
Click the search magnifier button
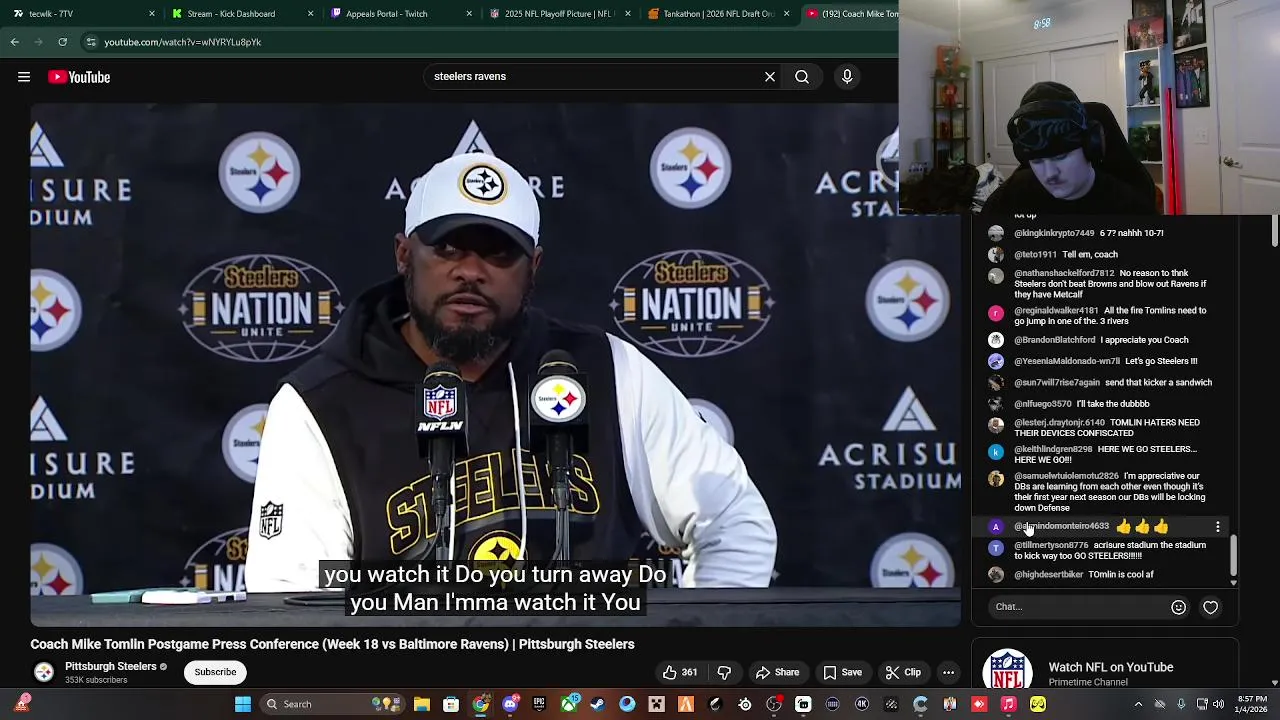(x=802, y=76)
